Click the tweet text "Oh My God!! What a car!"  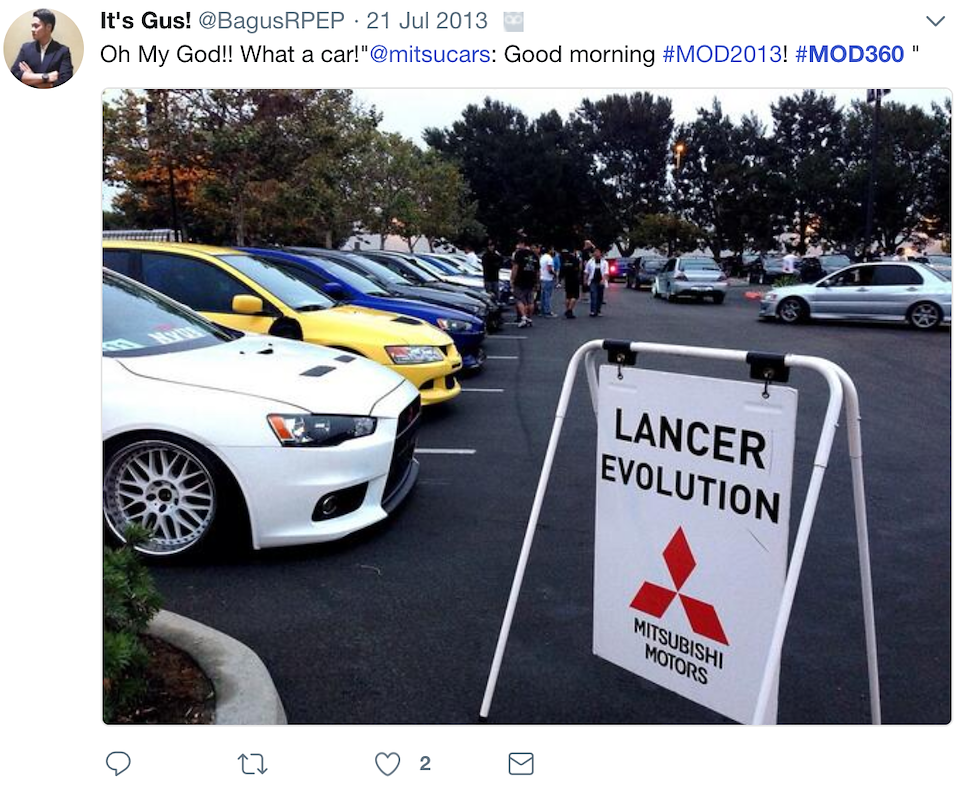[x=231, y=55]
